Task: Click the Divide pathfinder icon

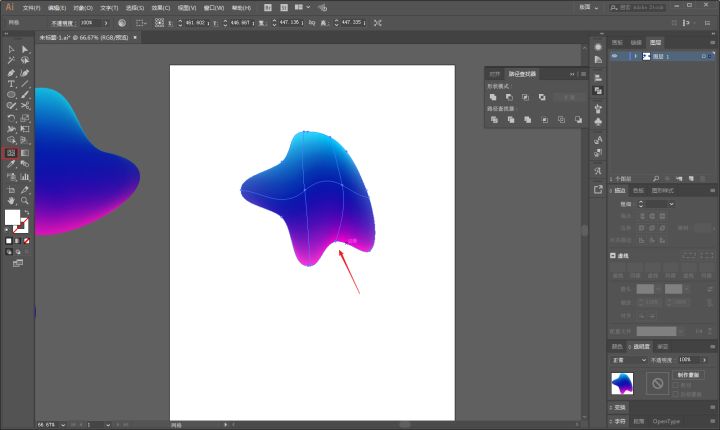Action: (493, 119)
